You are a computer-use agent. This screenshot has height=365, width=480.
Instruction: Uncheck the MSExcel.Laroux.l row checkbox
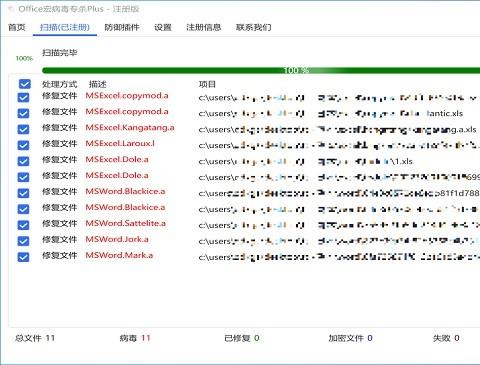[23, 145]
